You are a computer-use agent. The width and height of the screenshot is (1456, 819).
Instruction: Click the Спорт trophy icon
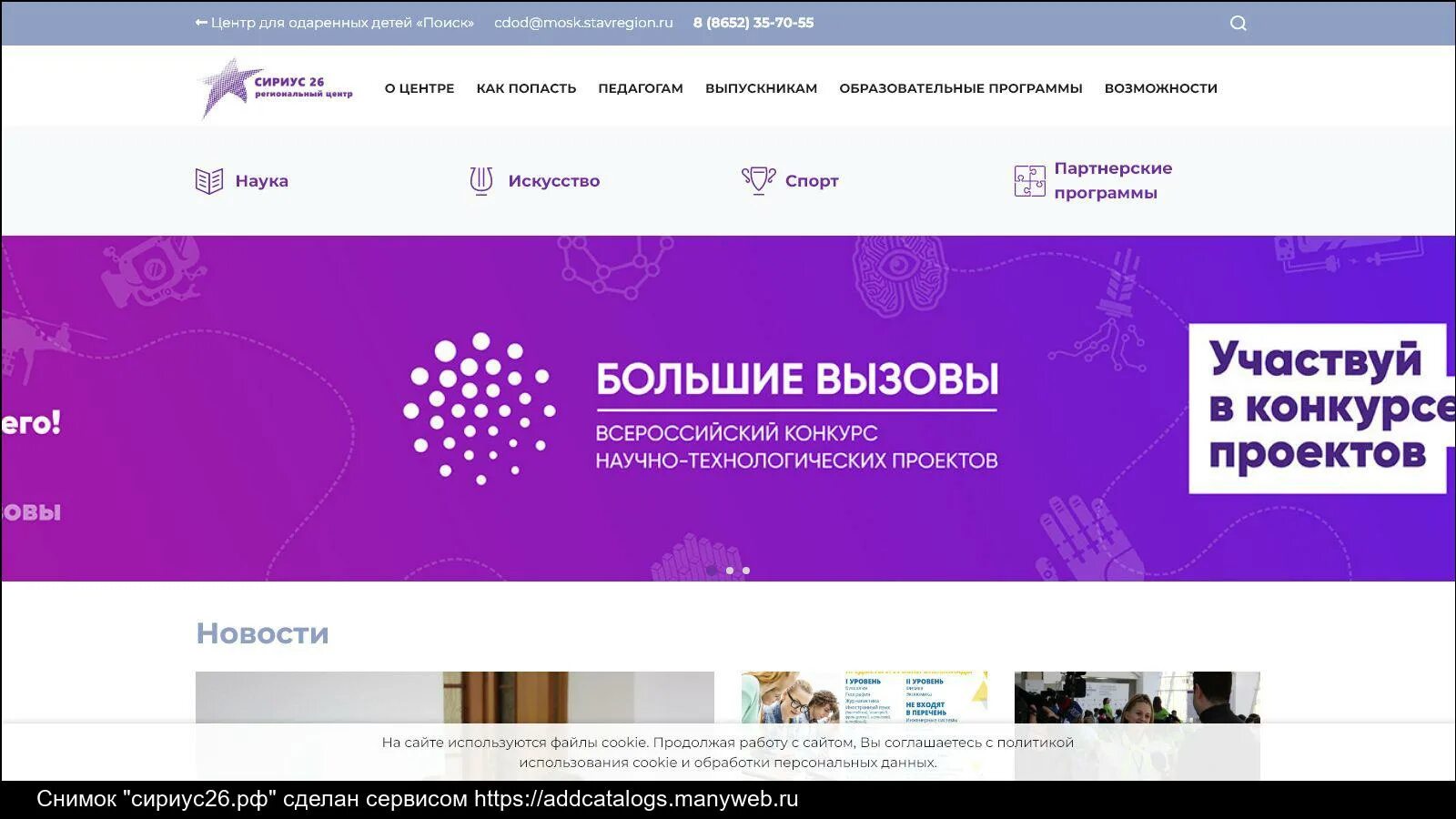[758, 181]
